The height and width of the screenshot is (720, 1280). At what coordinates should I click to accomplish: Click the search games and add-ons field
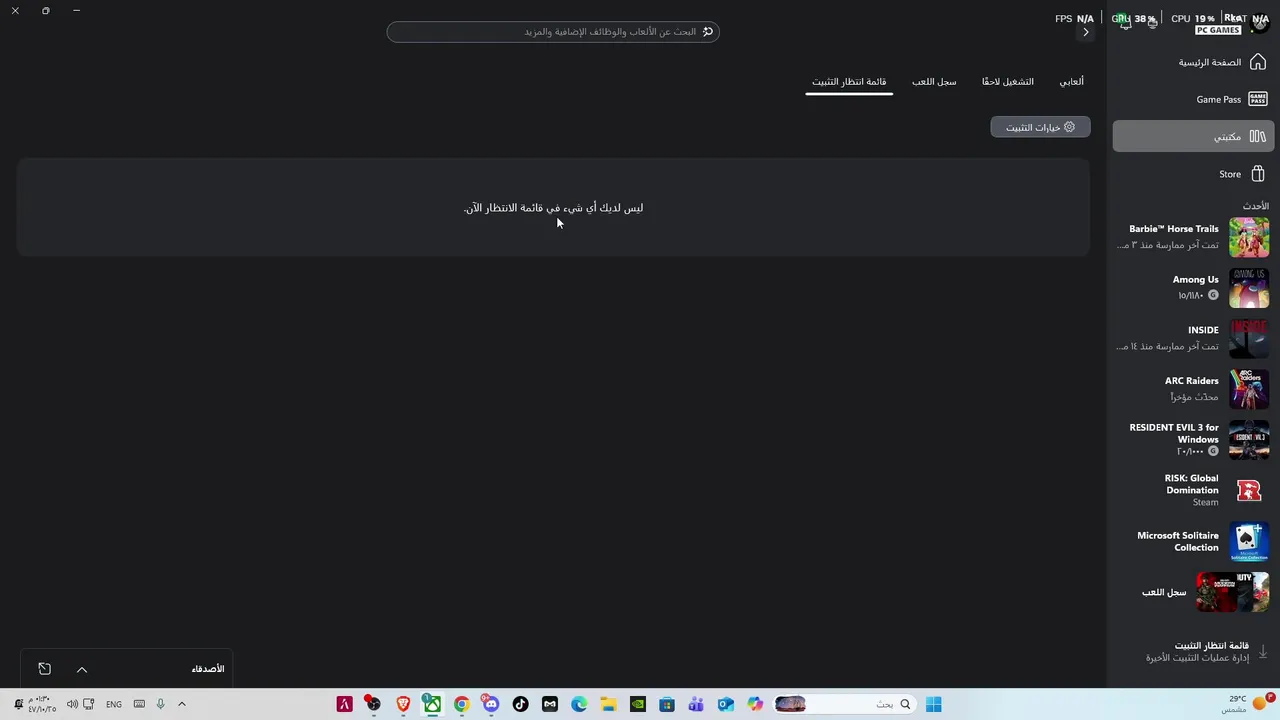click(x=553, y=32)
